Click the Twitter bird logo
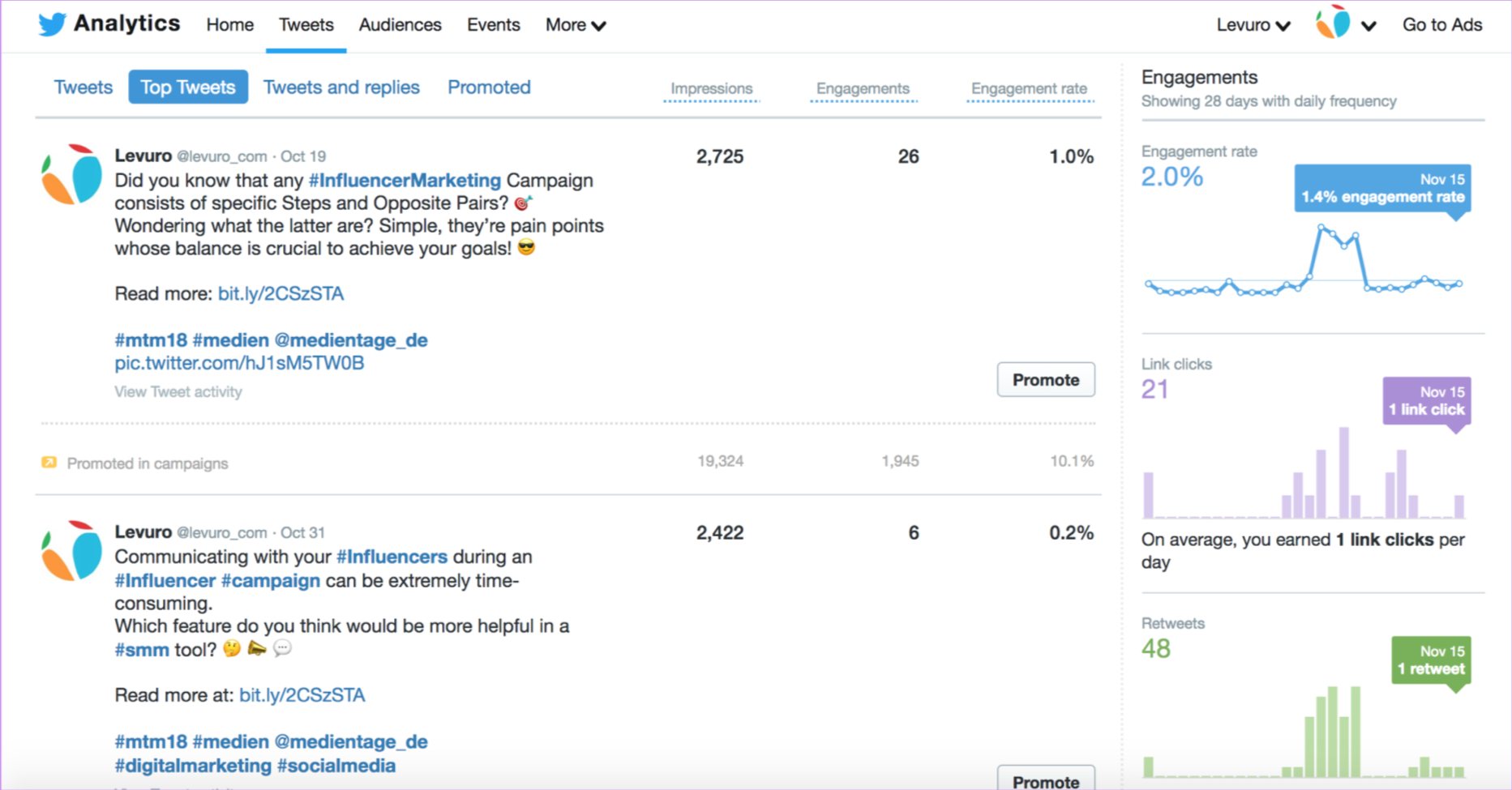 pyautogui.click(x=52, y=24)
